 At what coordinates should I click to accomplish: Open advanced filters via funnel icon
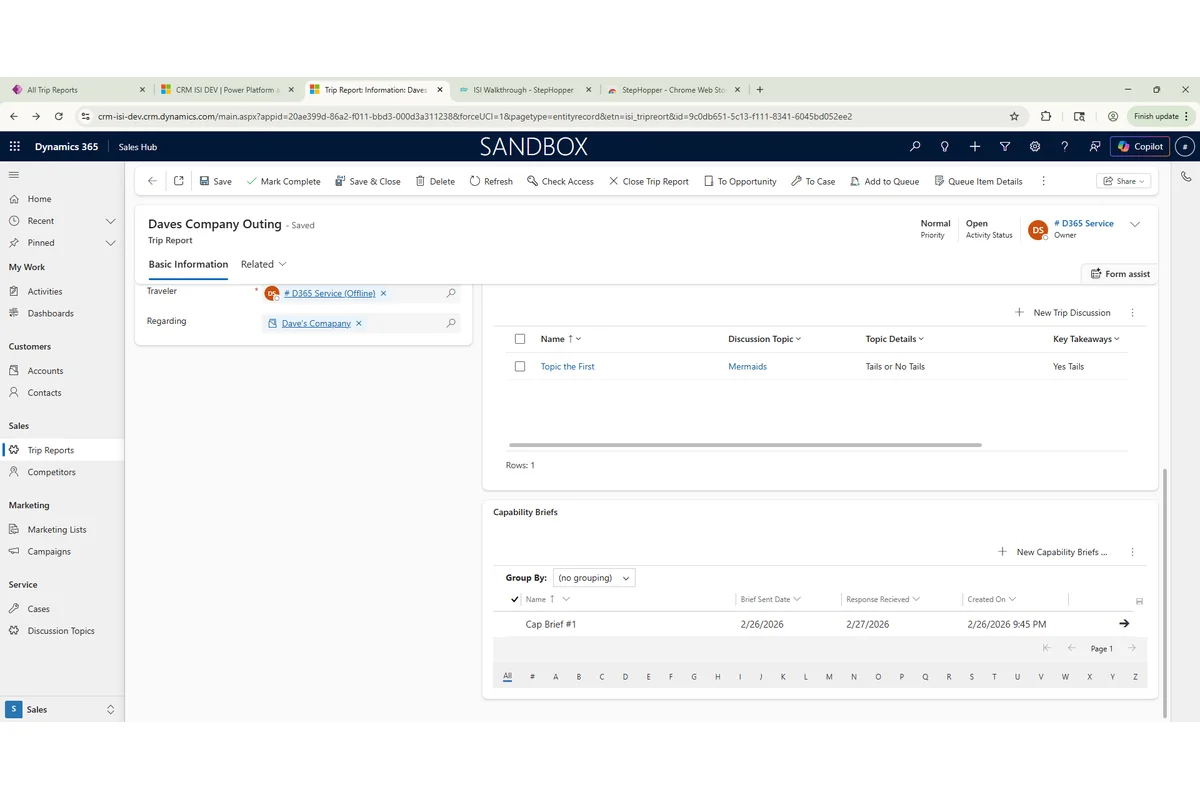1004,146
